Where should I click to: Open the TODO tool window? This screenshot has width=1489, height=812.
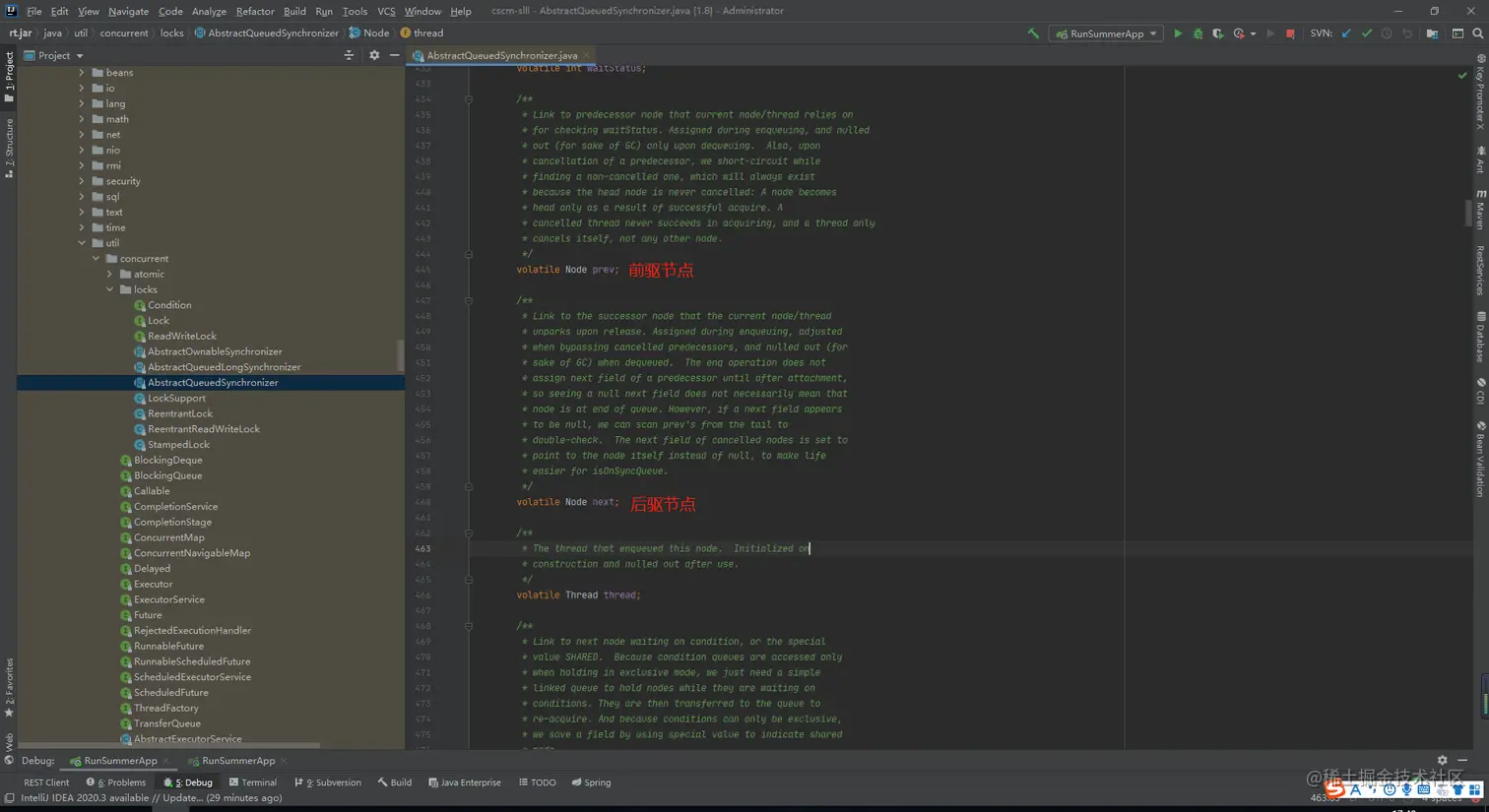coord(538,782)
